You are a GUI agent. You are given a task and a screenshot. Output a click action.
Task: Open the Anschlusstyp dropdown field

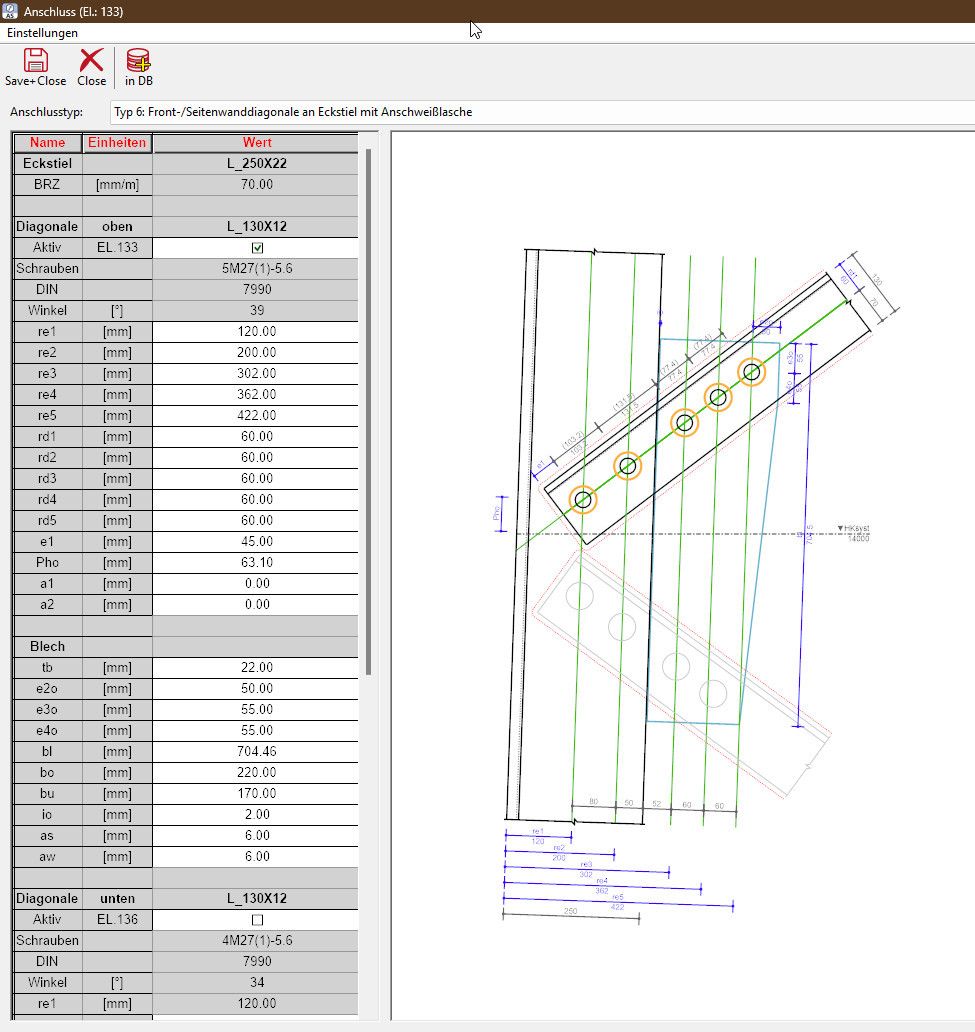[x=540, y=112]
